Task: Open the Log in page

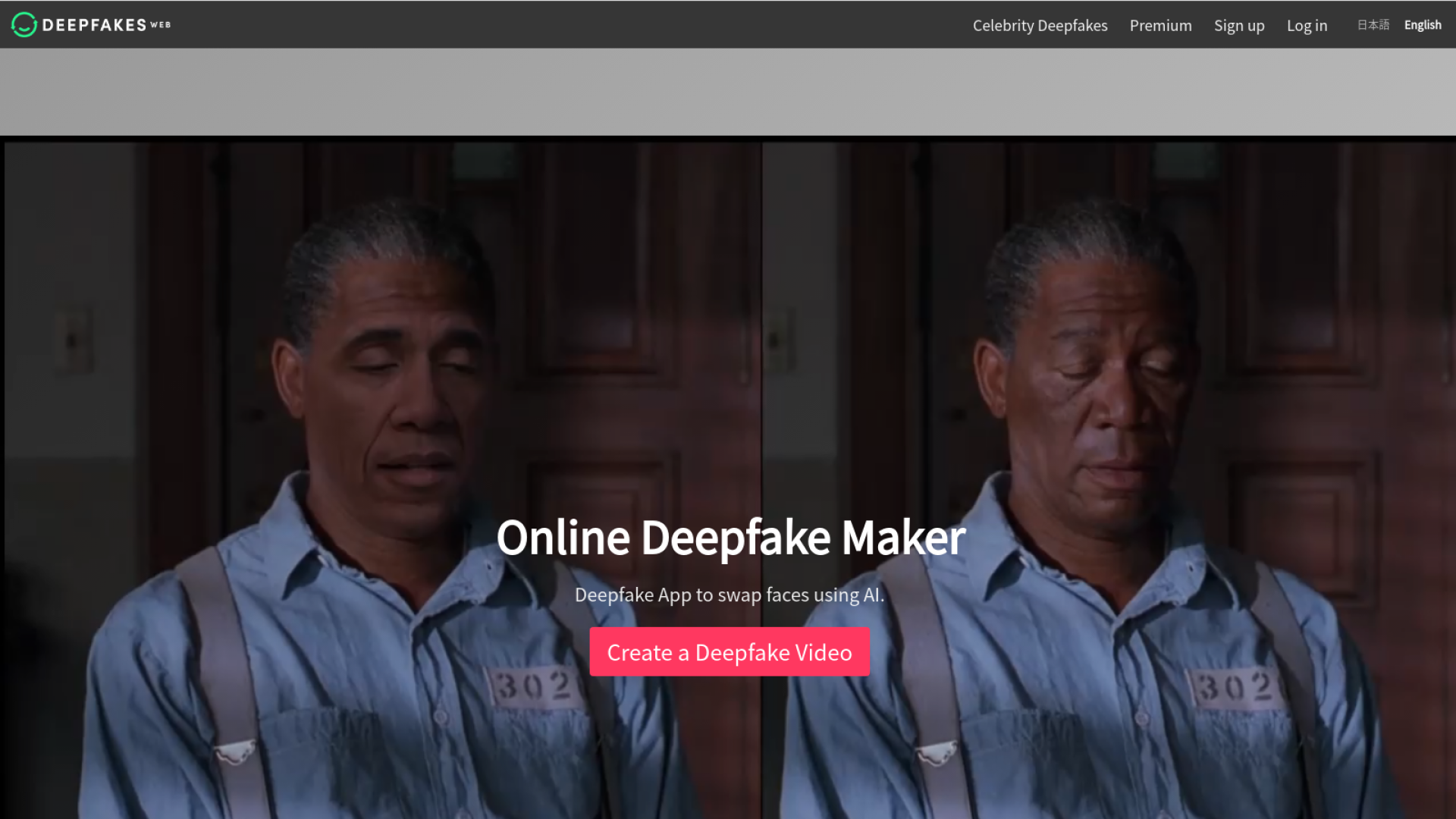Action: (x=1307, y=26)
